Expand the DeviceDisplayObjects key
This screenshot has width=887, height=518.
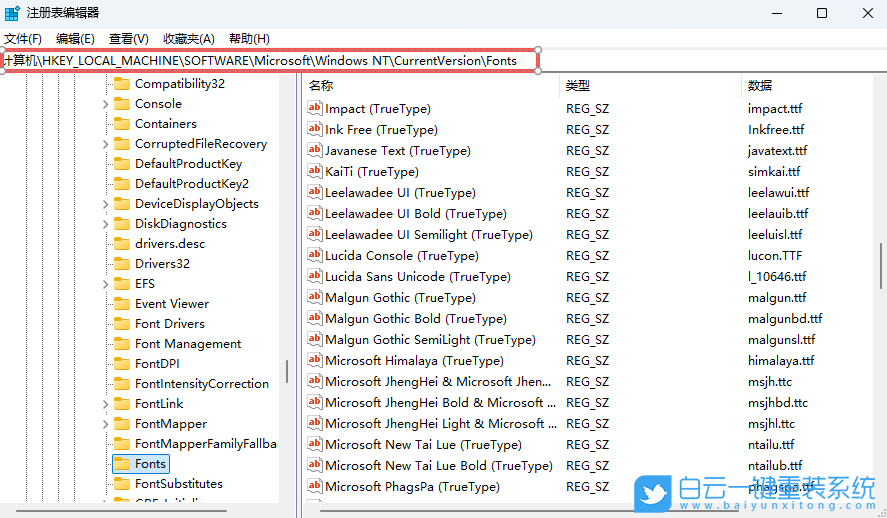[106, 204]
